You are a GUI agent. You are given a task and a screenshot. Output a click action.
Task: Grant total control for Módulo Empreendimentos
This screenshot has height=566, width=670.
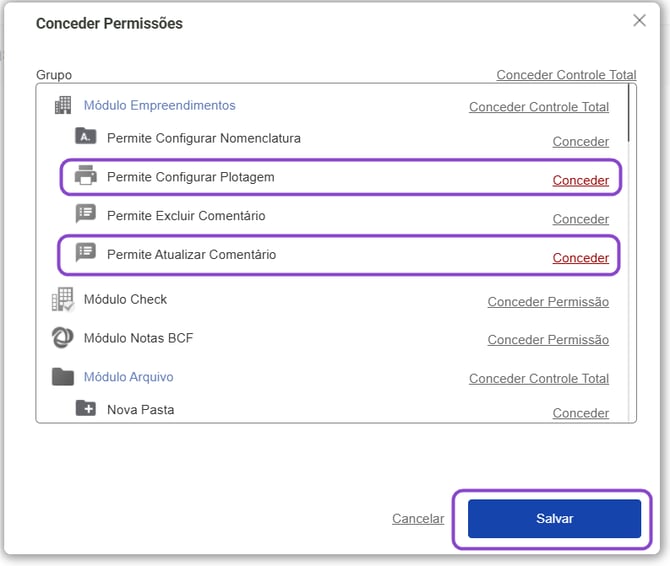(538, 107)
